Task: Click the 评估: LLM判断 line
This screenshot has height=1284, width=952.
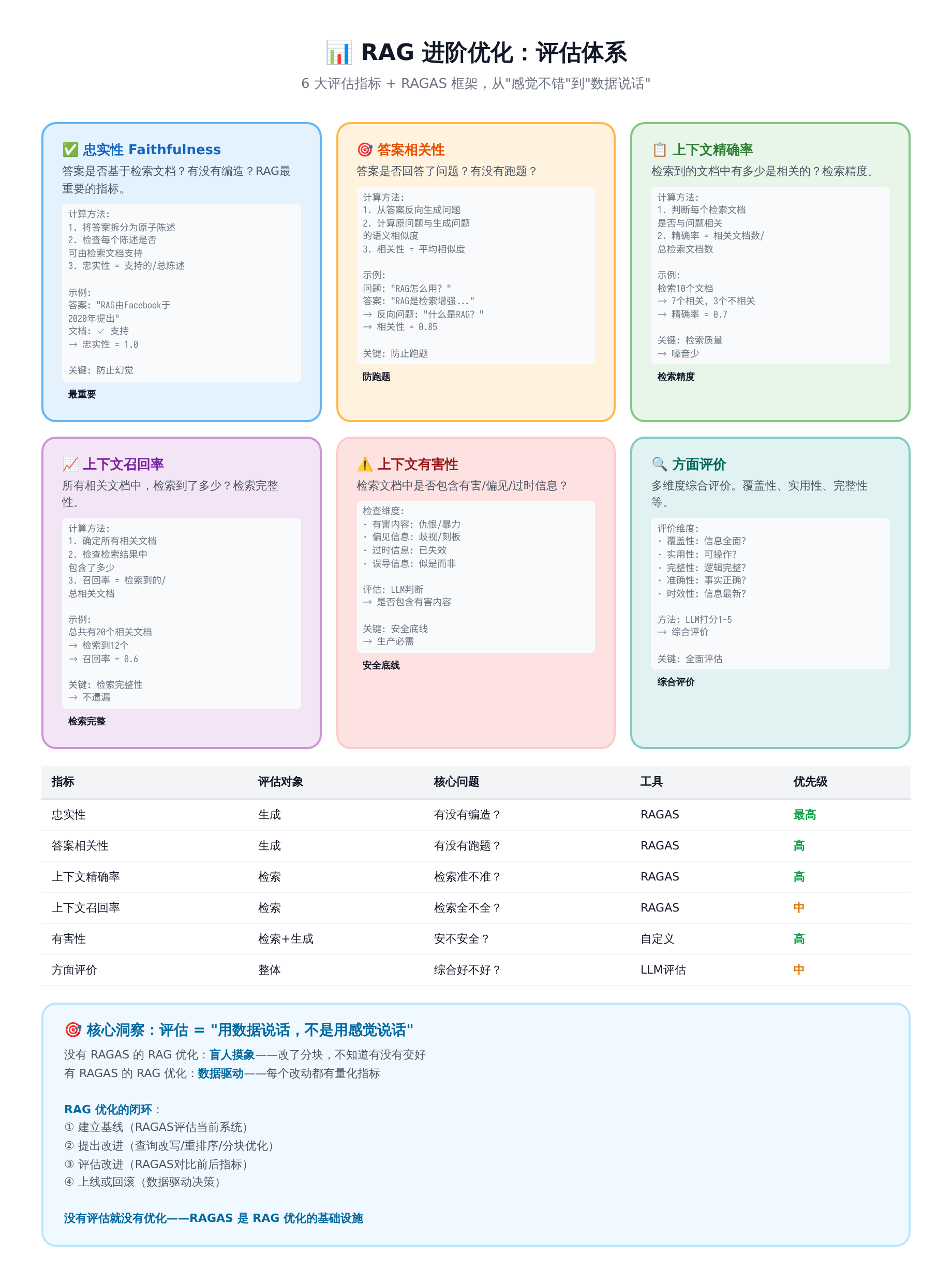Action: coord(393,589)
